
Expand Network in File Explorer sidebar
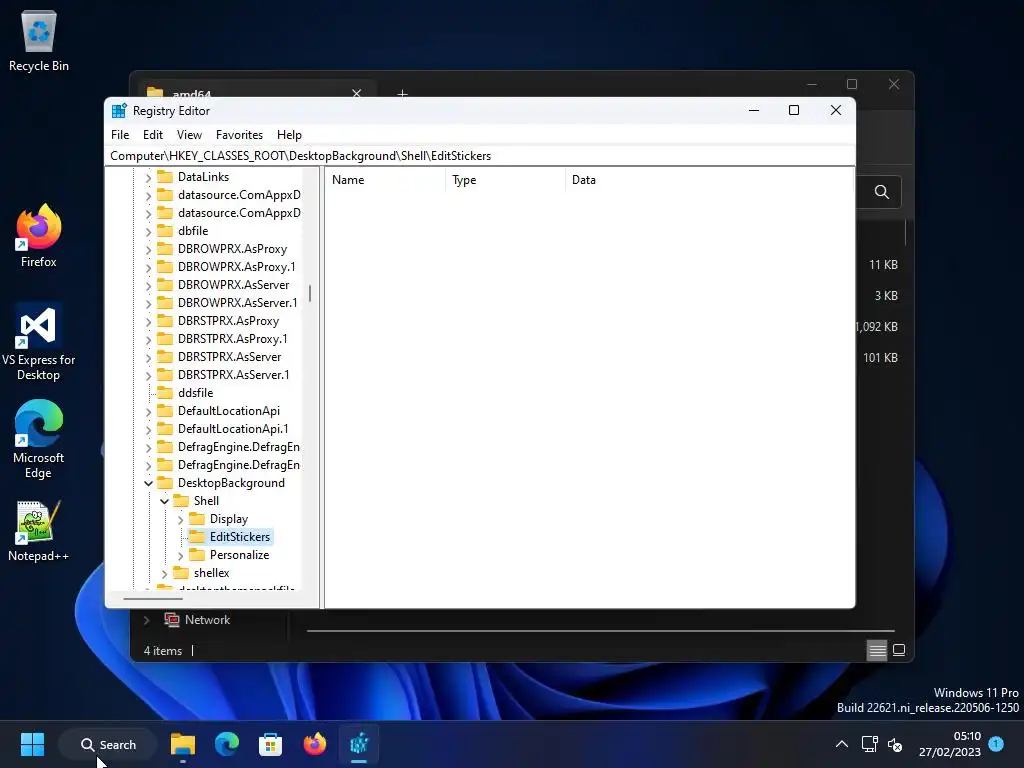(146, 620)
